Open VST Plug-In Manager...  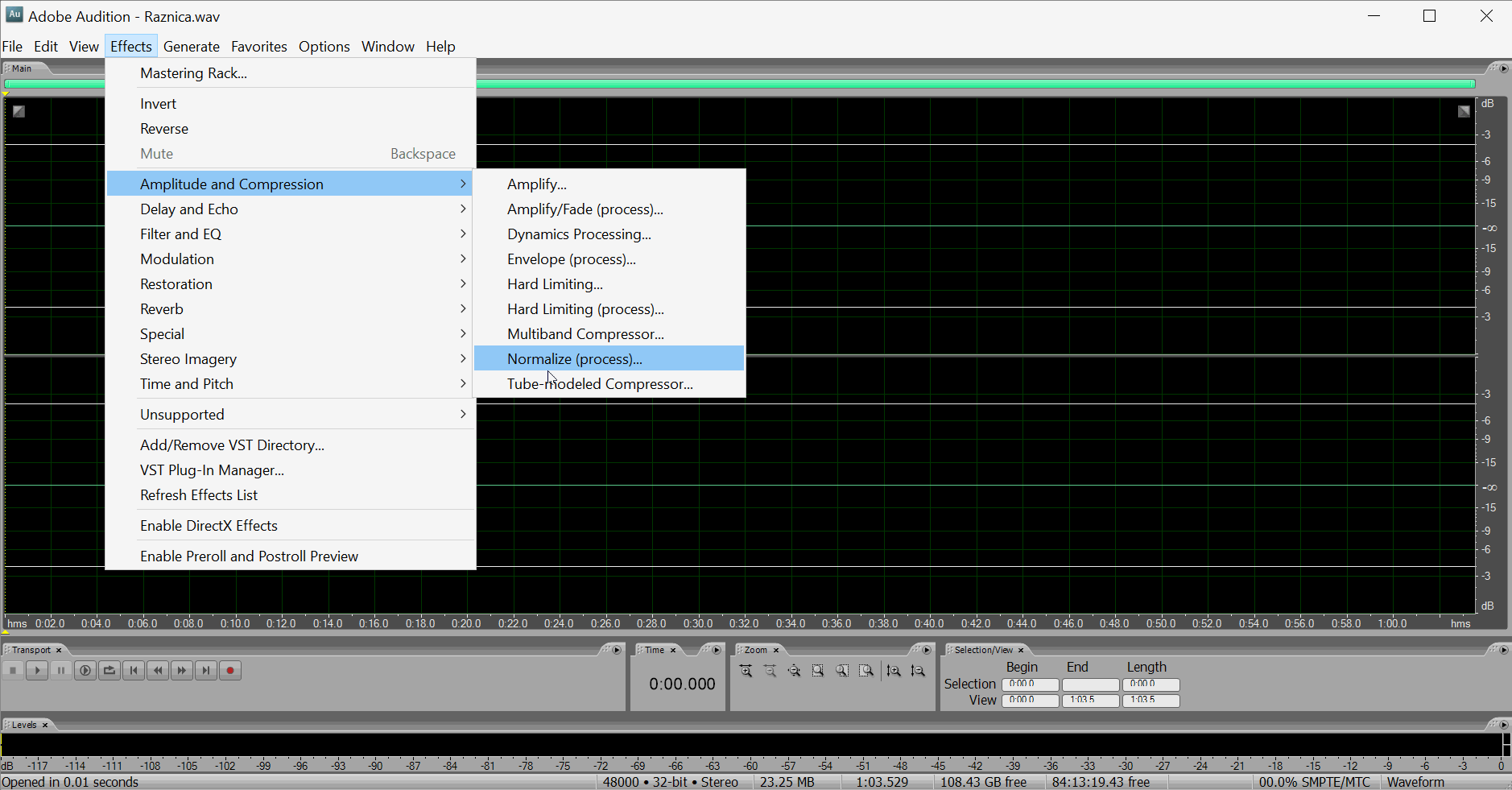291,470
